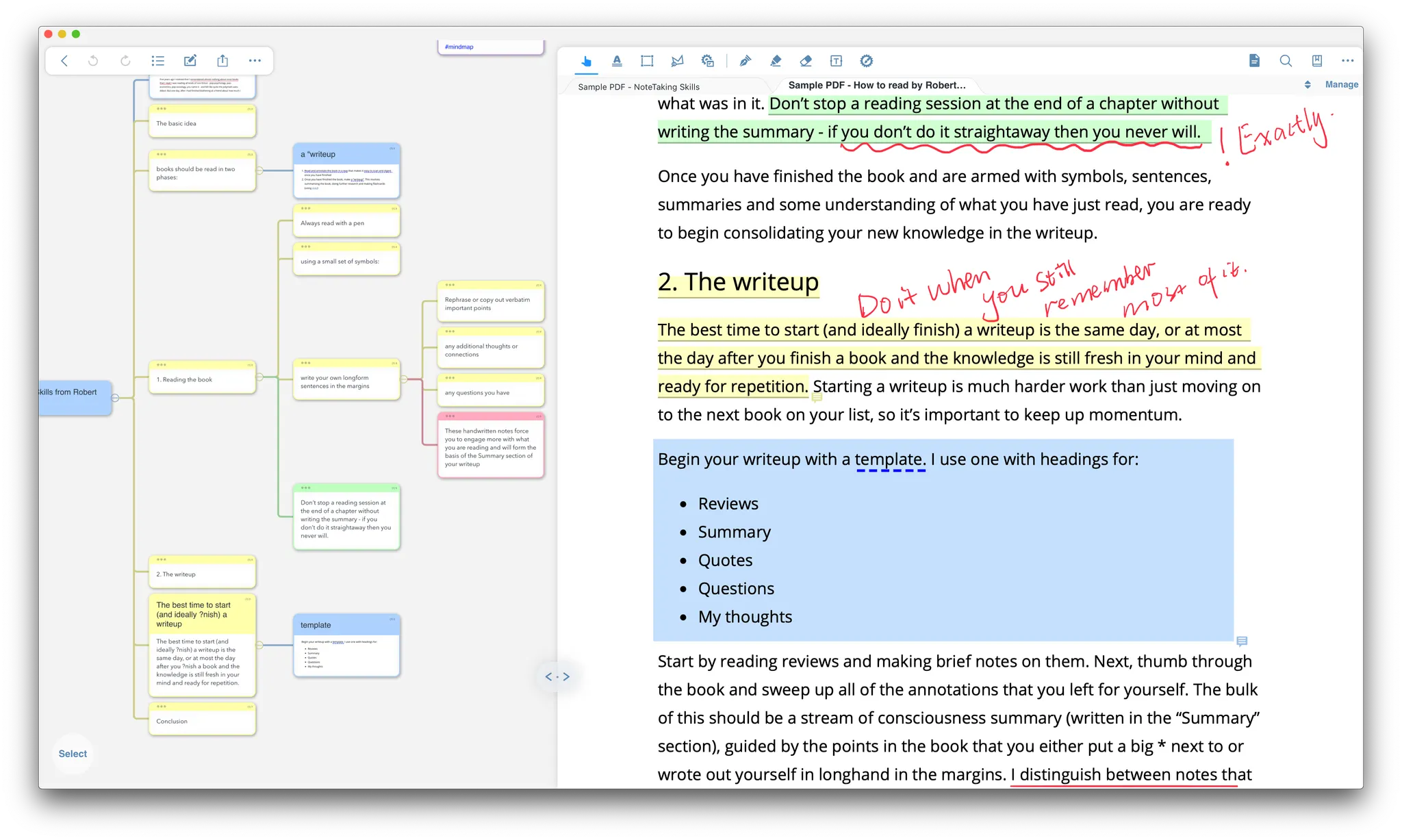Select the hand pointer tool

pos(586,61)
